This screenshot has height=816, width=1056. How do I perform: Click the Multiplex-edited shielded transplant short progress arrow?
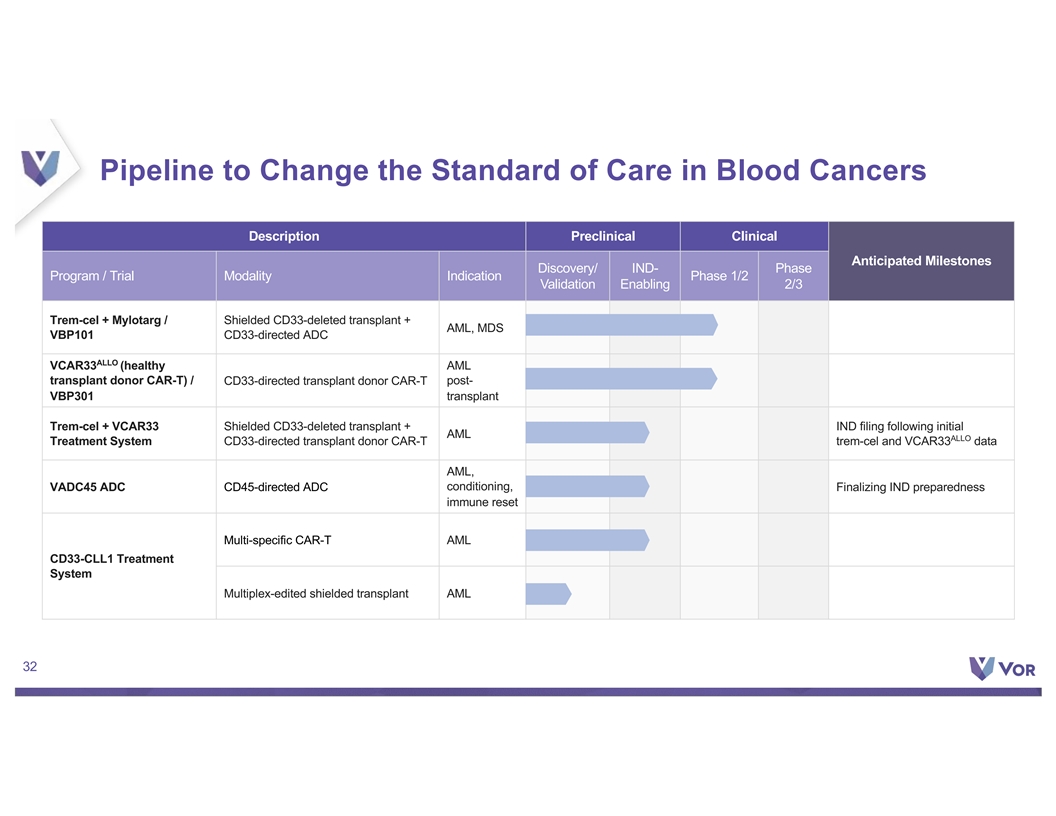[548, 594]
